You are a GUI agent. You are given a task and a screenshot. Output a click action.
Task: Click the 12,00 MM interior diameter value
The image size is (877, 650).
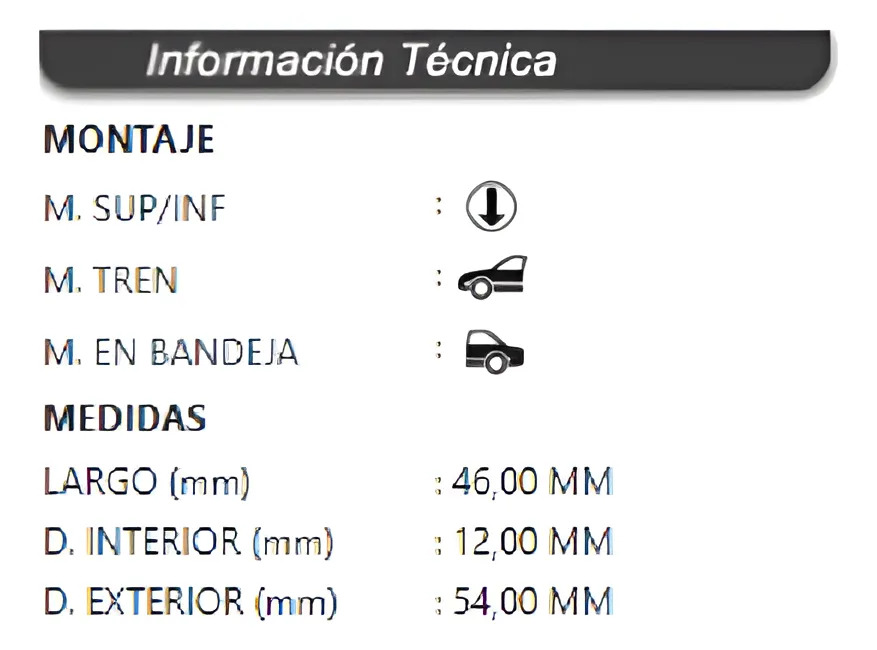pos(532,543)
